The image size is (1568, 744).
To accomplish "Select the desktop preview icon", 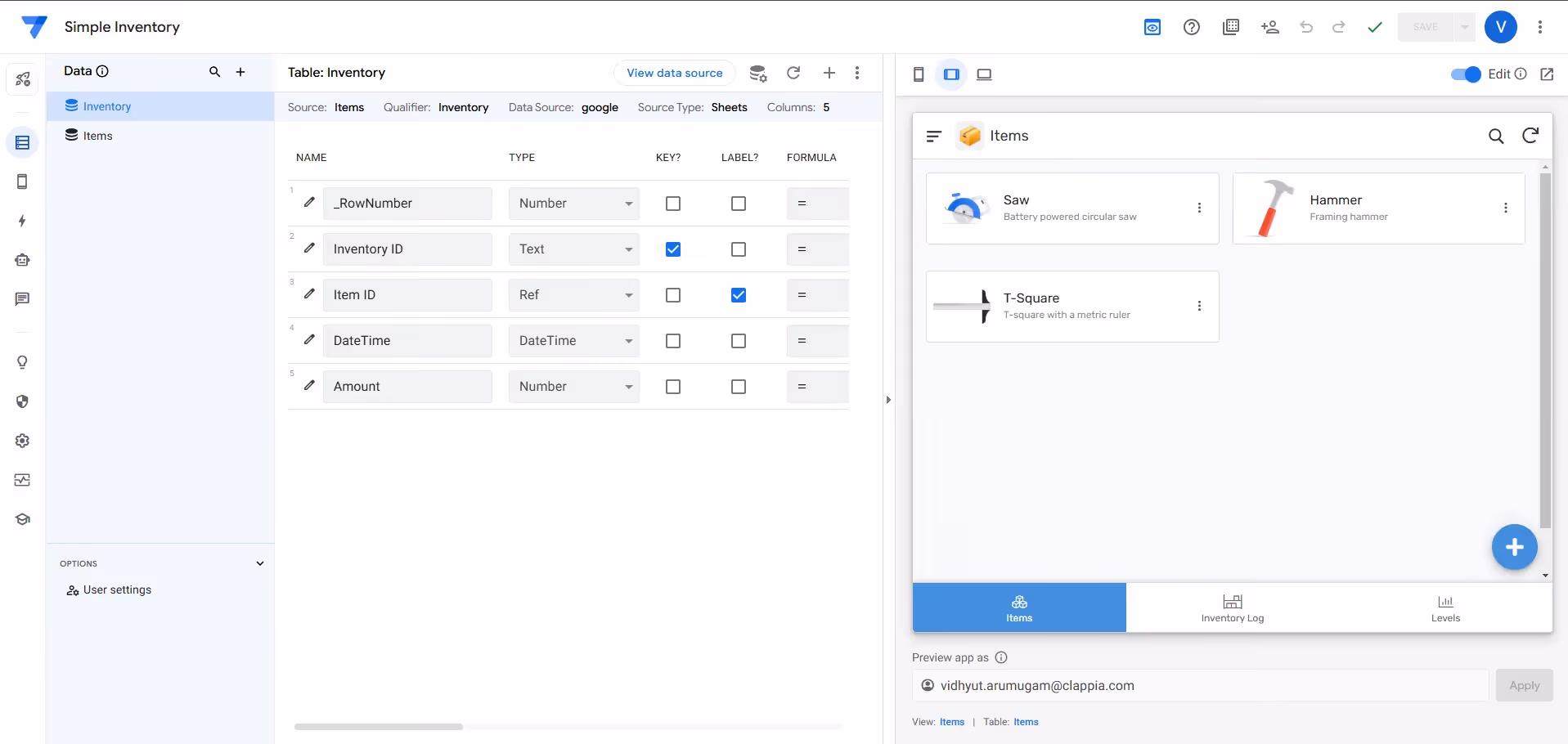I will point(983,74).
